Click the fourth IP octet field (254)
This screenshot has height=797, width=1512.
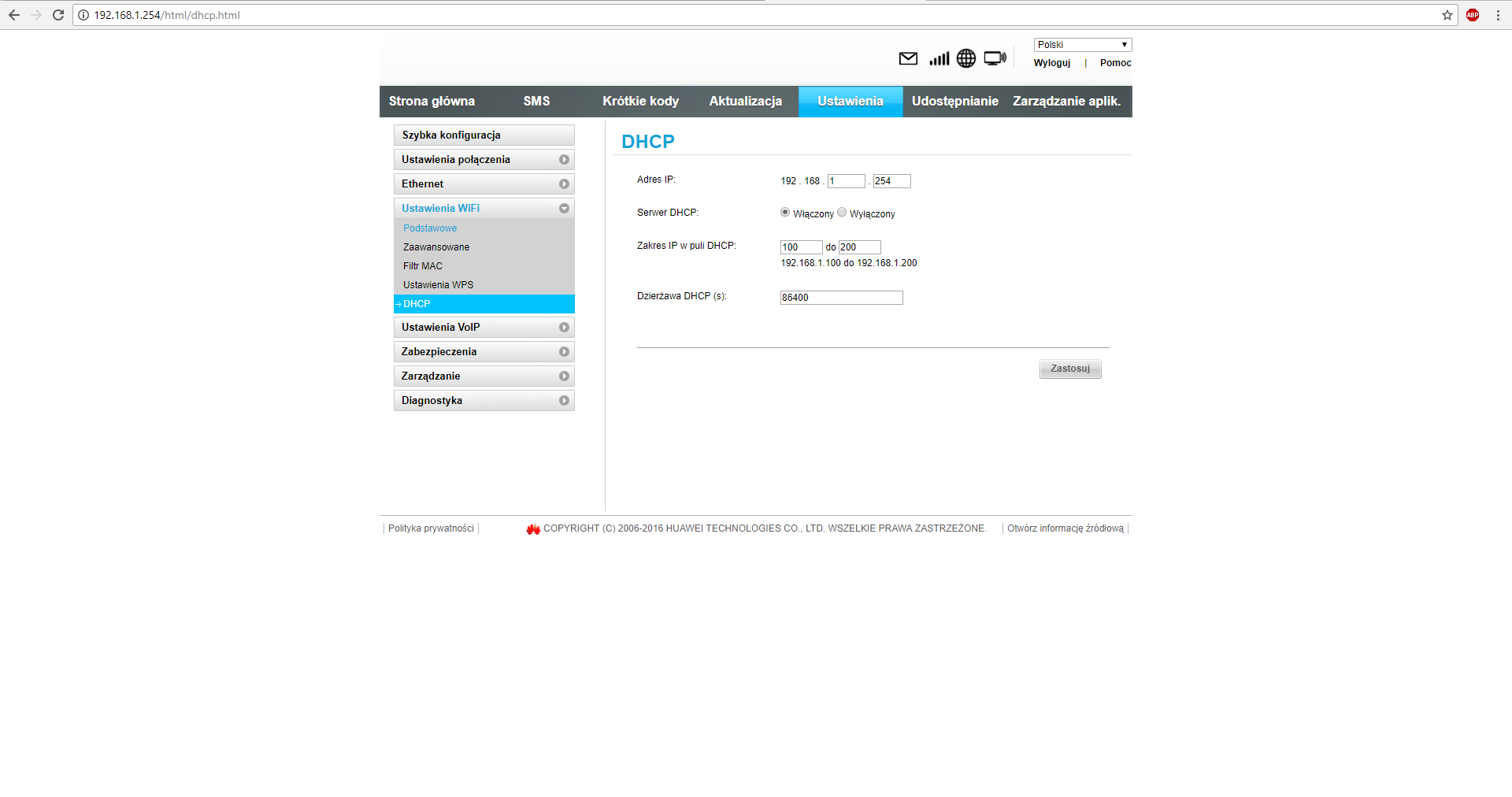(x=892, y=181)
